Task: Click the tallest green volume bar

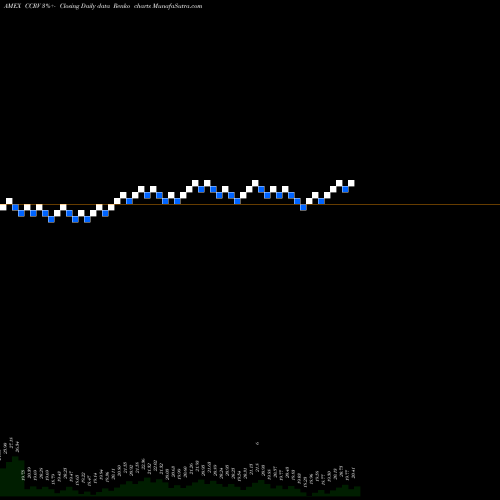Action: pyautogui.click(x=15, y=476)
